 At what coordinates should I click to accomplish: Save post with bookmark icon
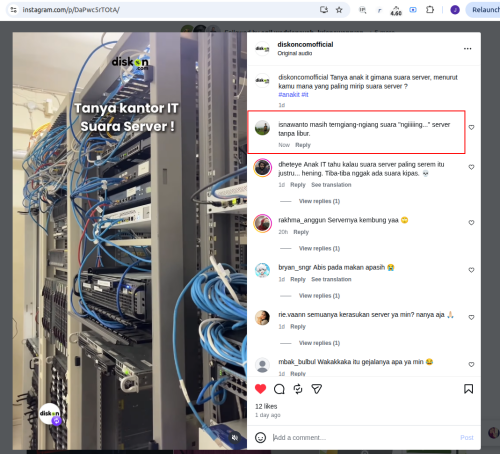pyautogui.click(x=468, y=389)
